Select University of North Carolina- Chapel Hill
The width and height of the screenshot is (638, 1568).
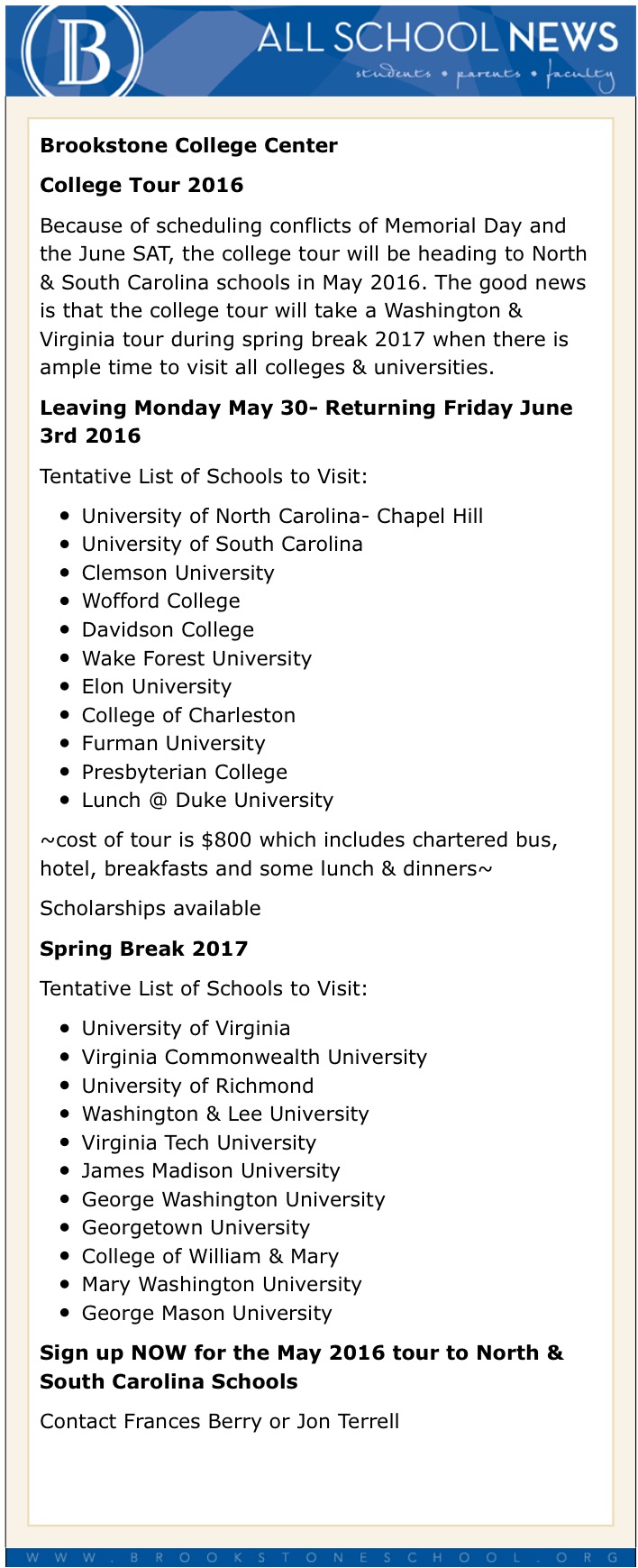282,516
